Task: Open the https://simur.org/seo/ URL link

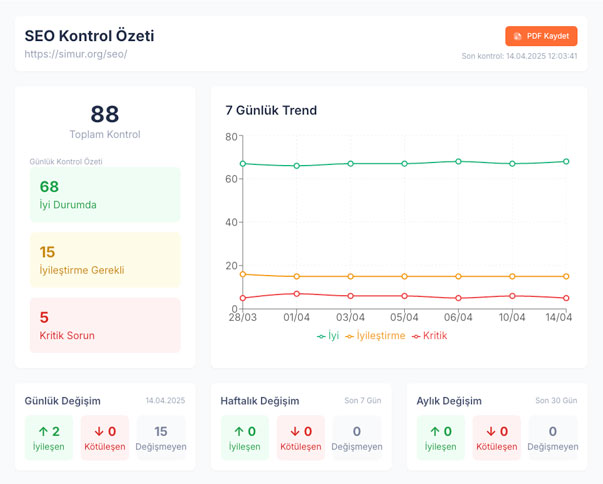Action: [76, 54]
